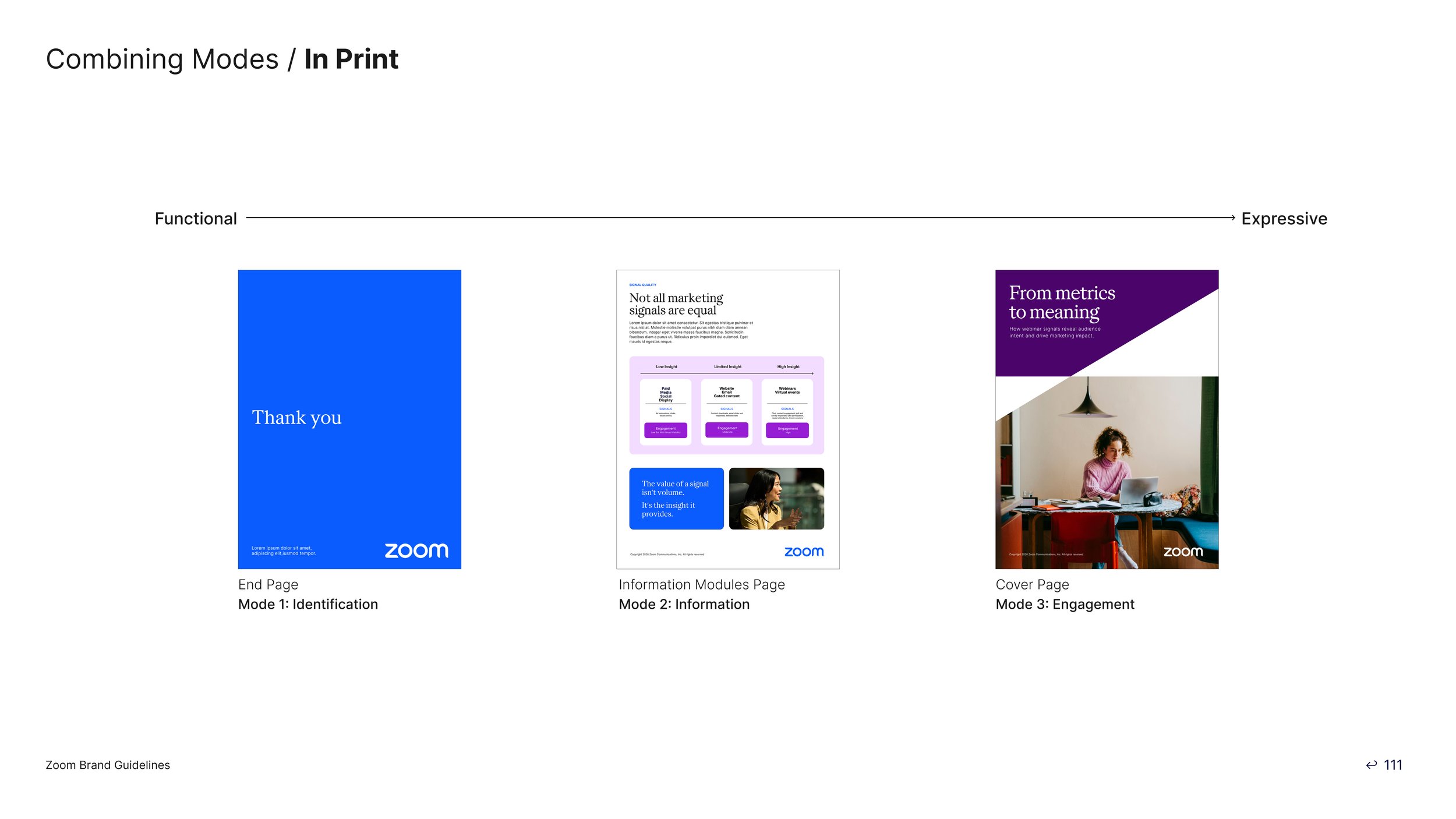The width and height of the screenshot is (1456, 819).
Task: Click the 'Functional' label
Action: coord(196,218)
